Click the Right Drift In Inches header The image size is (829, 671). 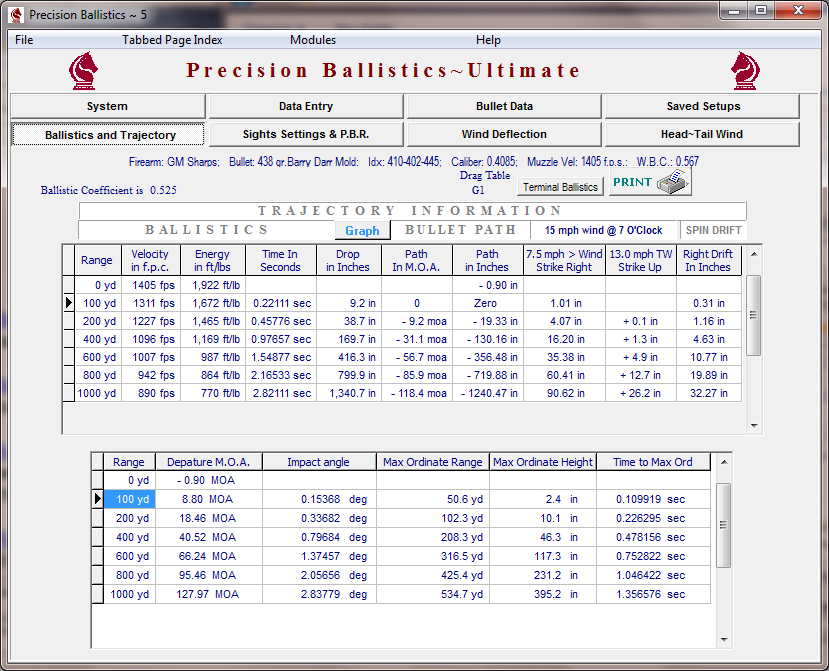[x=708, y=260]
